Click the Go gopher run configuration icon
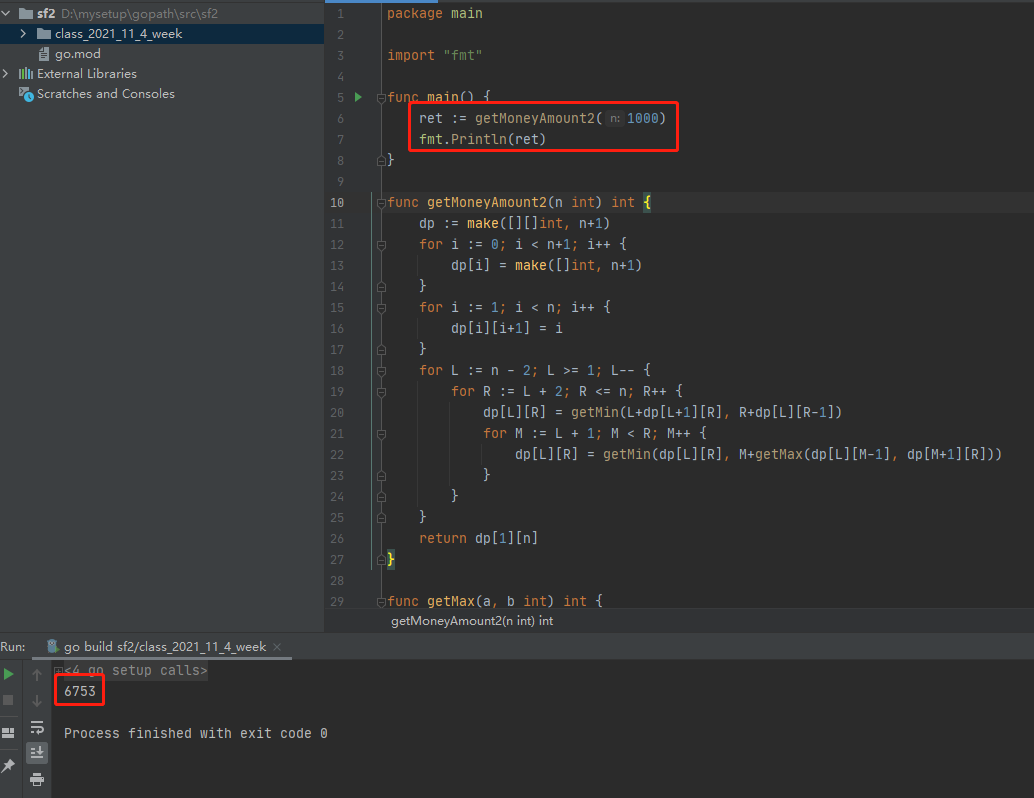The image size is (1034, 798). (x=53, y=646)
